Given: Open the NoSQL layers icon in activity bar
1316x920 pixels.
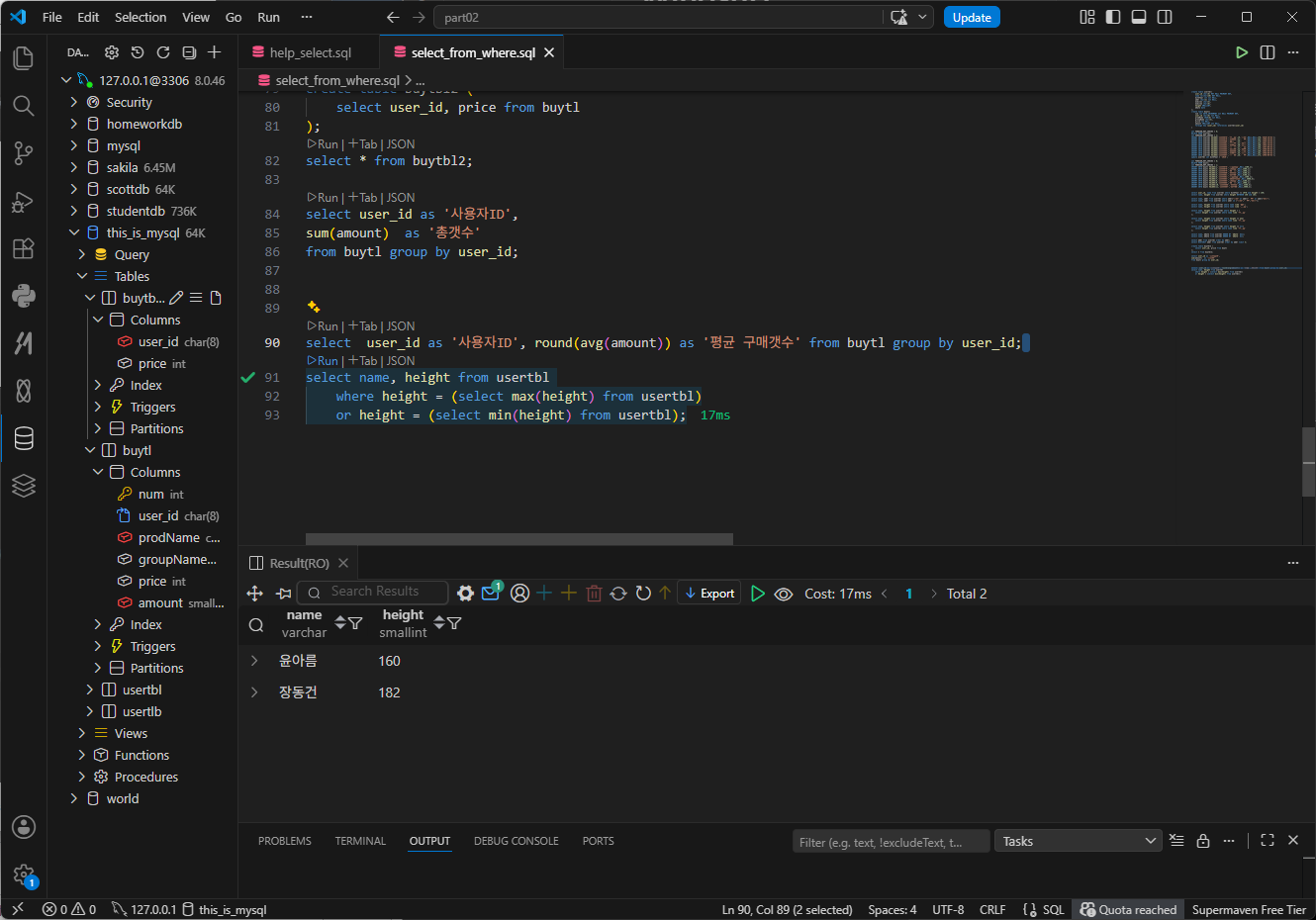Looking at the screenshot, I should point(24,486).
